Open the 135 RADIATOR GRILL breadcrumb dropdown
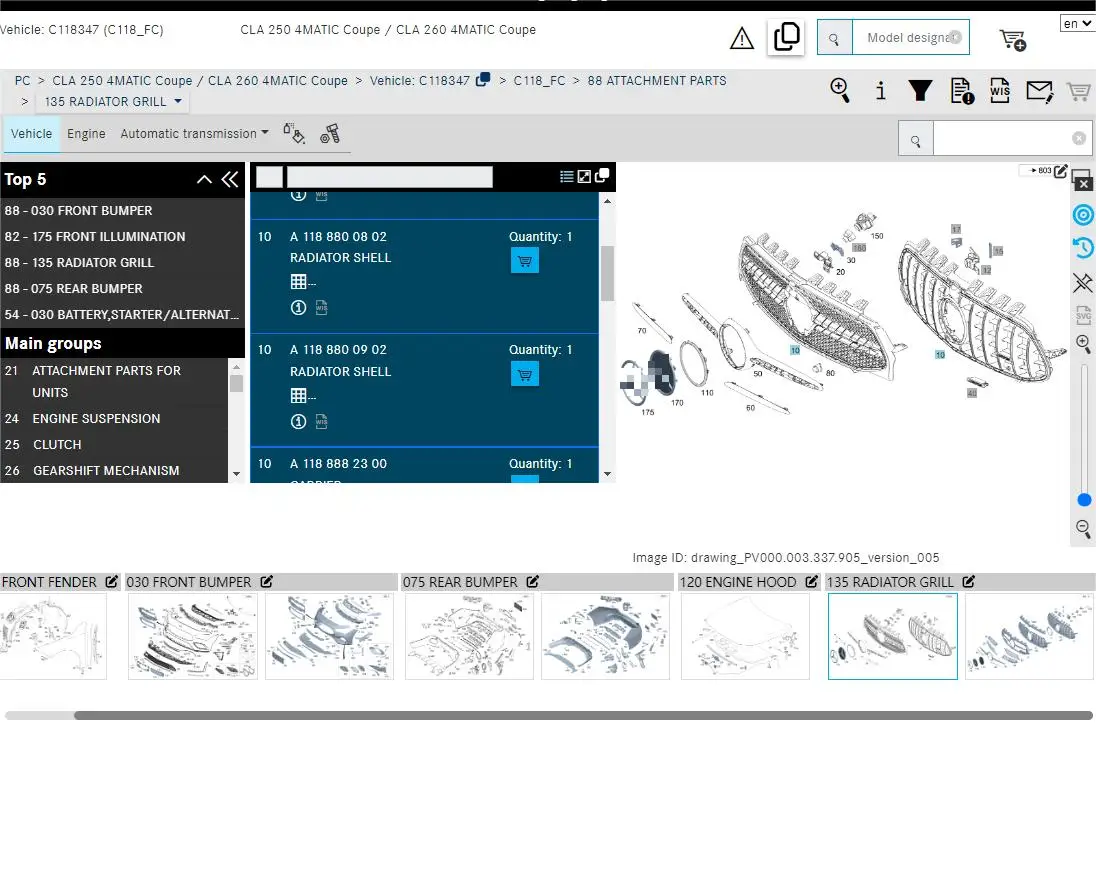The width and height of the screenshot is (1096, 875). [x=113, y=101]
